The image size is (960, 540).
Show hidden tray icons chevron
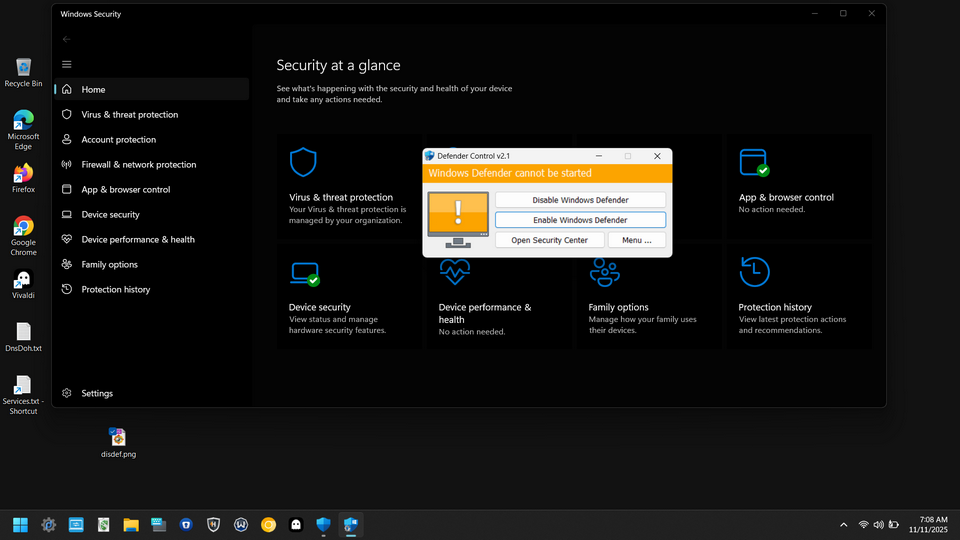pos(844,525)
